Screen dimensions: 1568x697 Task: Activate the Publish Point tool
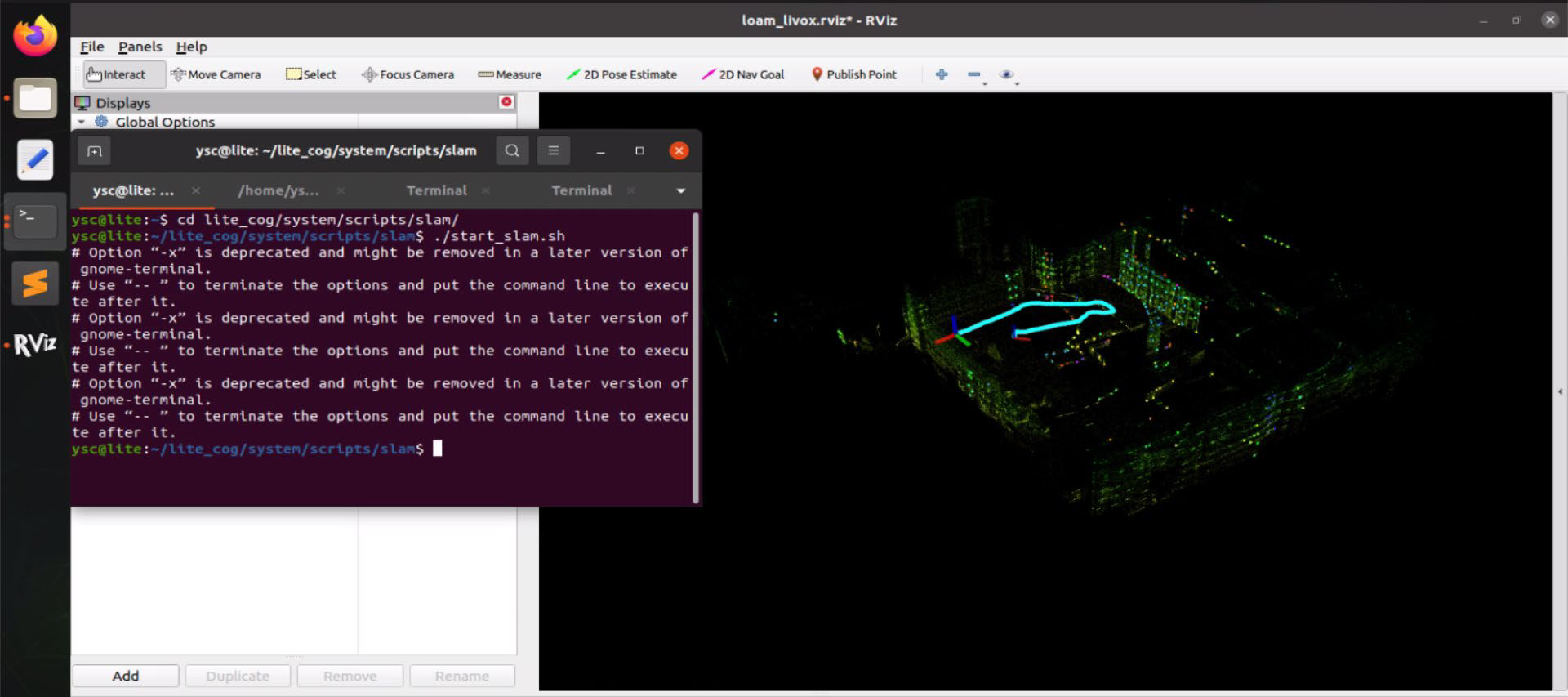[853, 74]
